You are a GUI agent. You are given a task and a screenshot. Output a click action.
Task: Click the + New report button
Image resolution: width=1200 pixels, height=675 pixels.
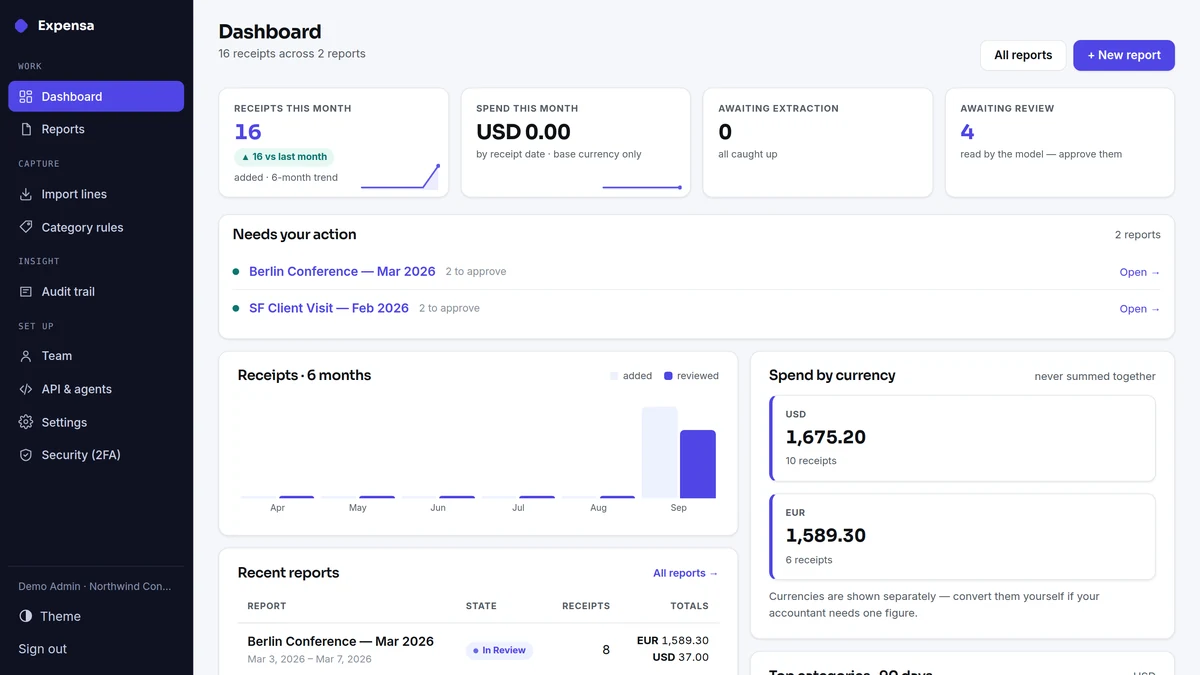click(1124, 55)
